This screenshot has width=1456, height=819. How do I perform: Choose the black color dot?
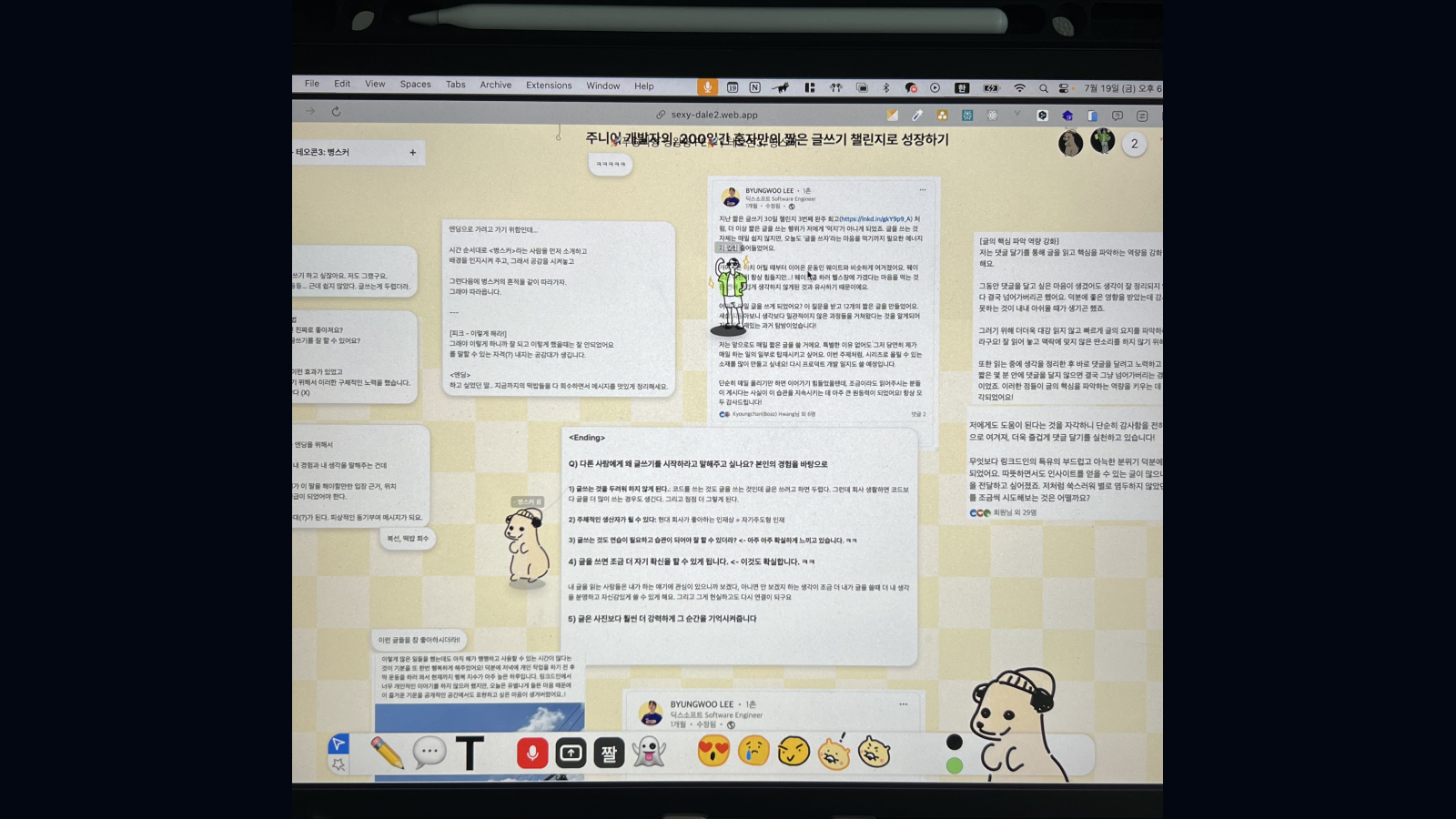coord(955,742)
